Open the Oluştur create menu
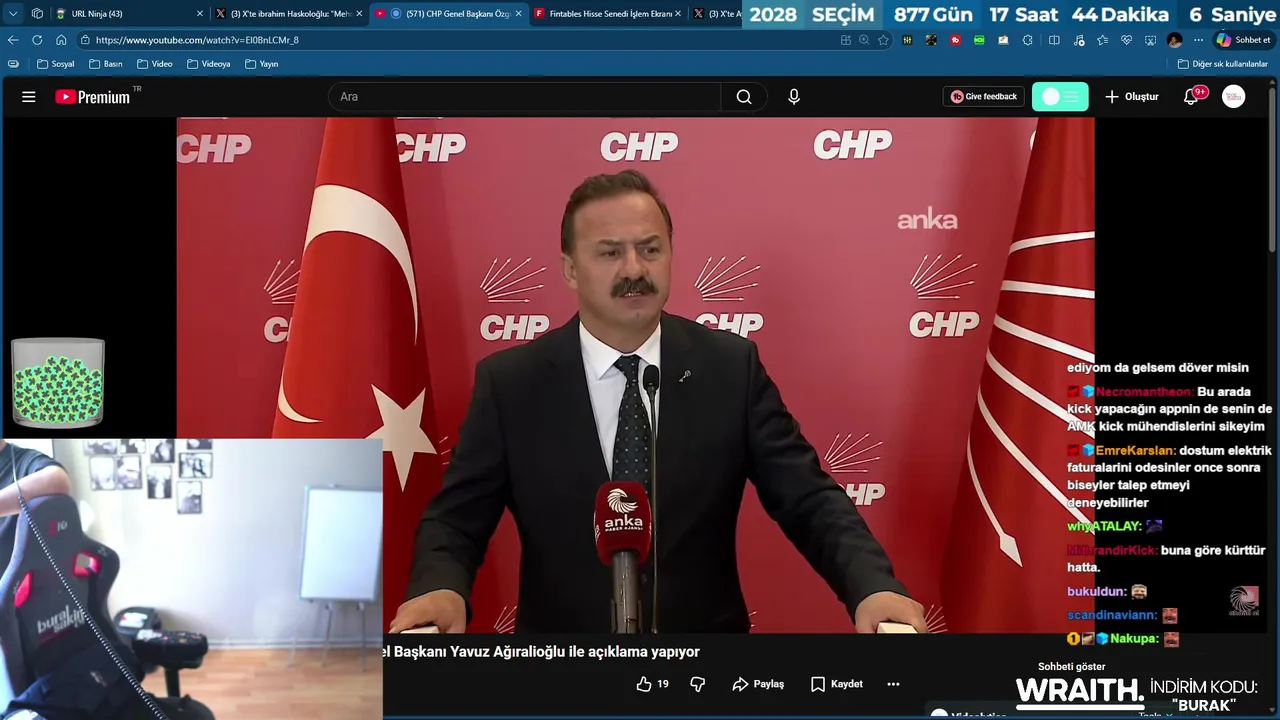Screen dimensions: 1280x720 tap(1132, 97)
